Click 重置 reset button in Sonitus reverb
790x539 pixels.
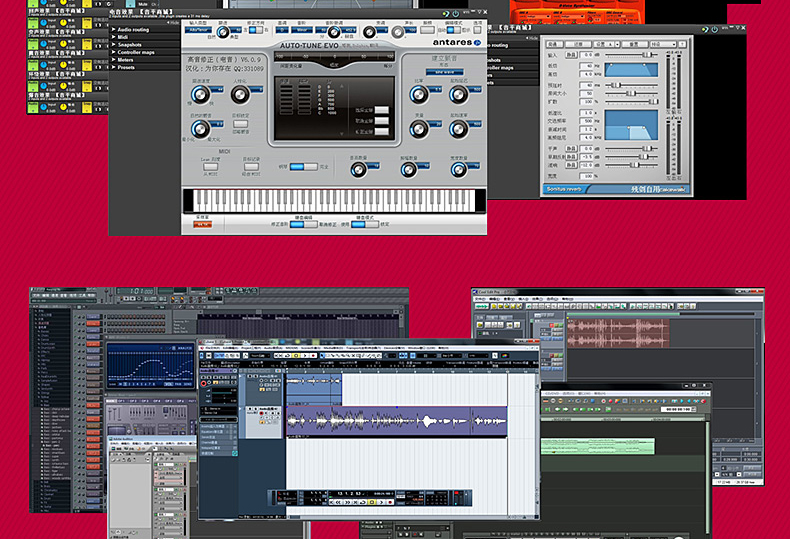[x=634, y=44]
